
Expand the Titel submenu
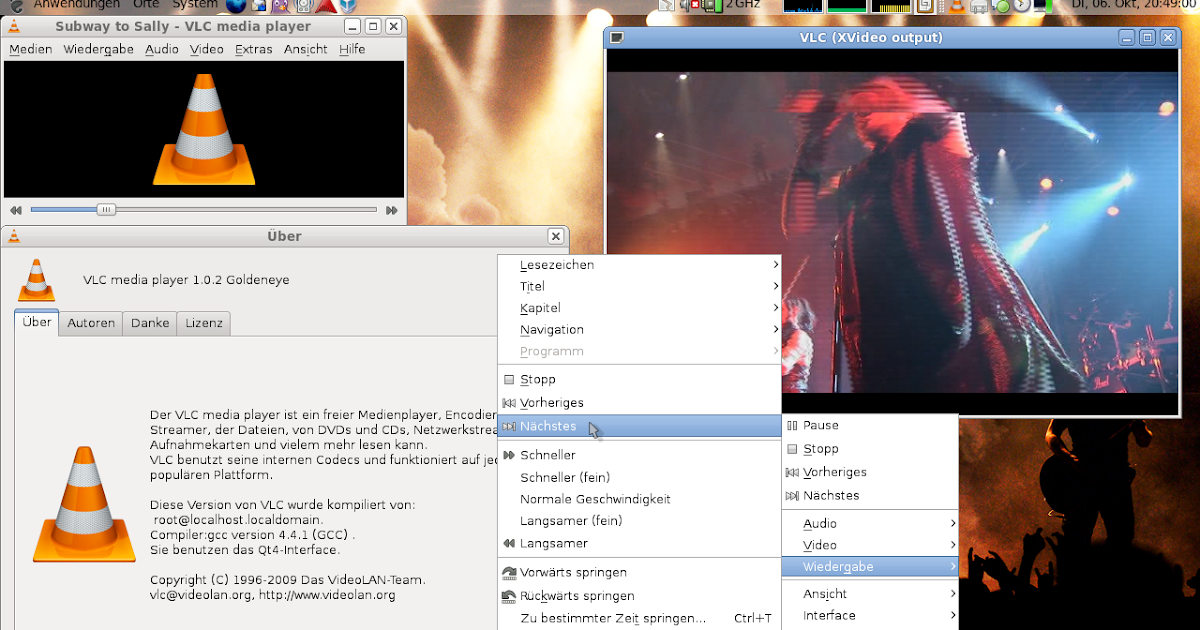(x=640, y=286)
